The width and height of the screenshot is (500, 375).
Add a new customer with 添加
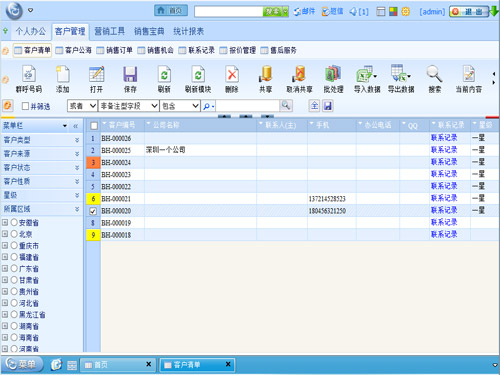click(62, 79)
